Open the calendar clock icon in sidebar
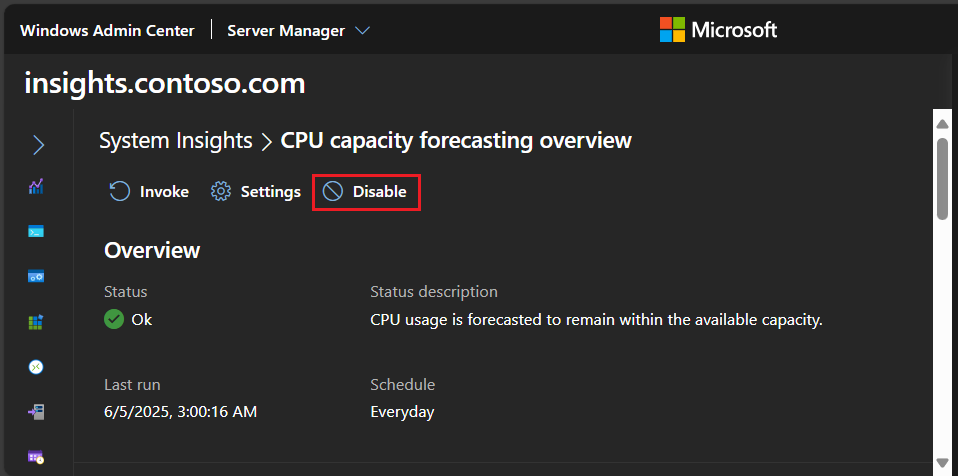The width and height of the screenshot is (958, 476). (36, 456)
